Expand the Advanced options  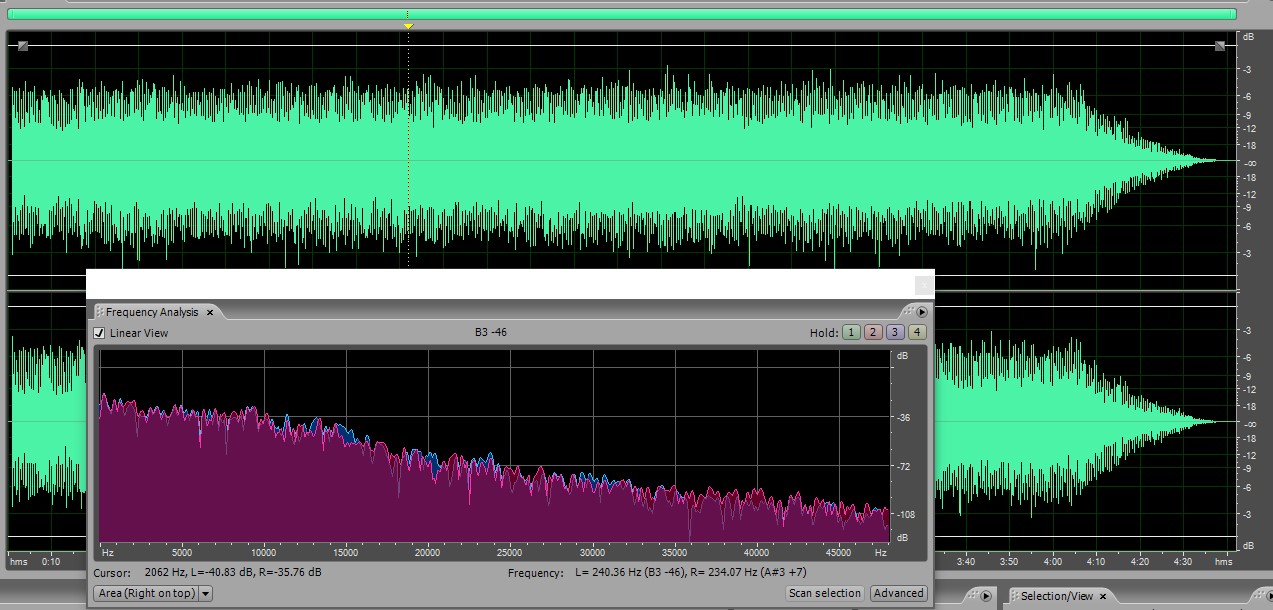(898, 593)
